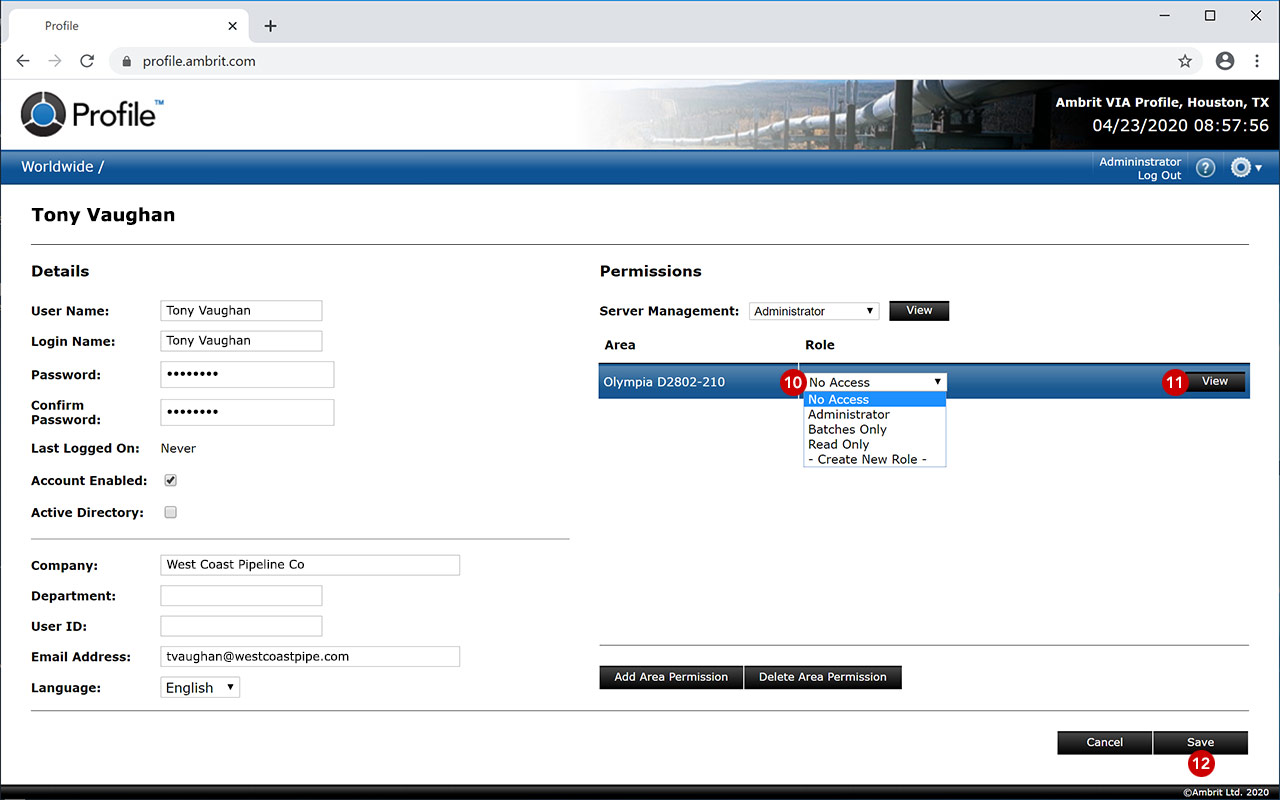This screenshot has height=800, width=1280.
Task: Bookmark this page with the star icon
Action: 1185,61
